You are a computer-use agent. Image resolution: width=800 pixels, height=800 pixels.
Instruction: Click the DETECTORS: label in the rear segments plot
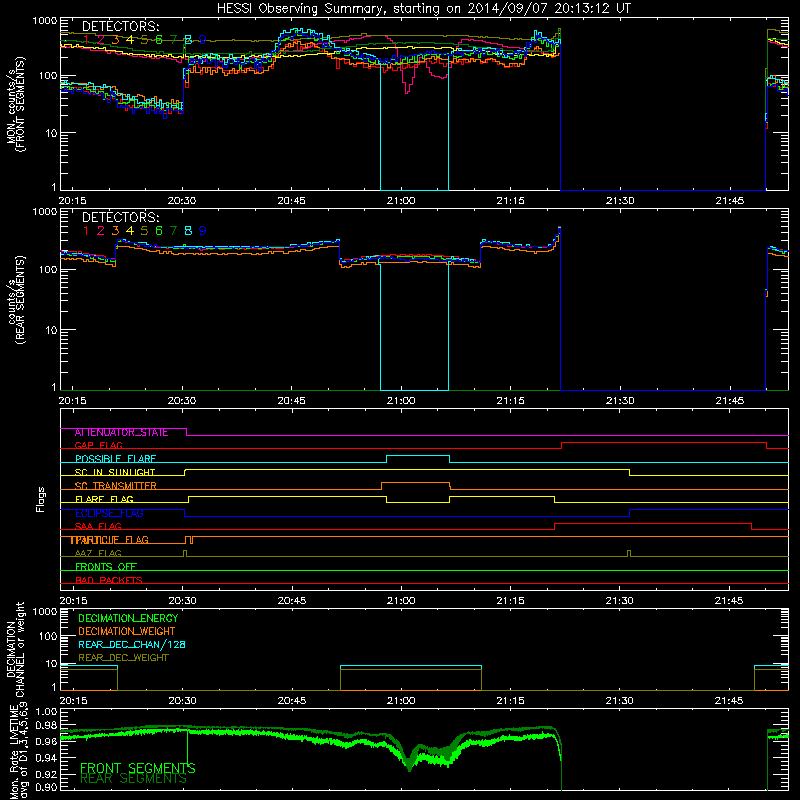(120, 217)
